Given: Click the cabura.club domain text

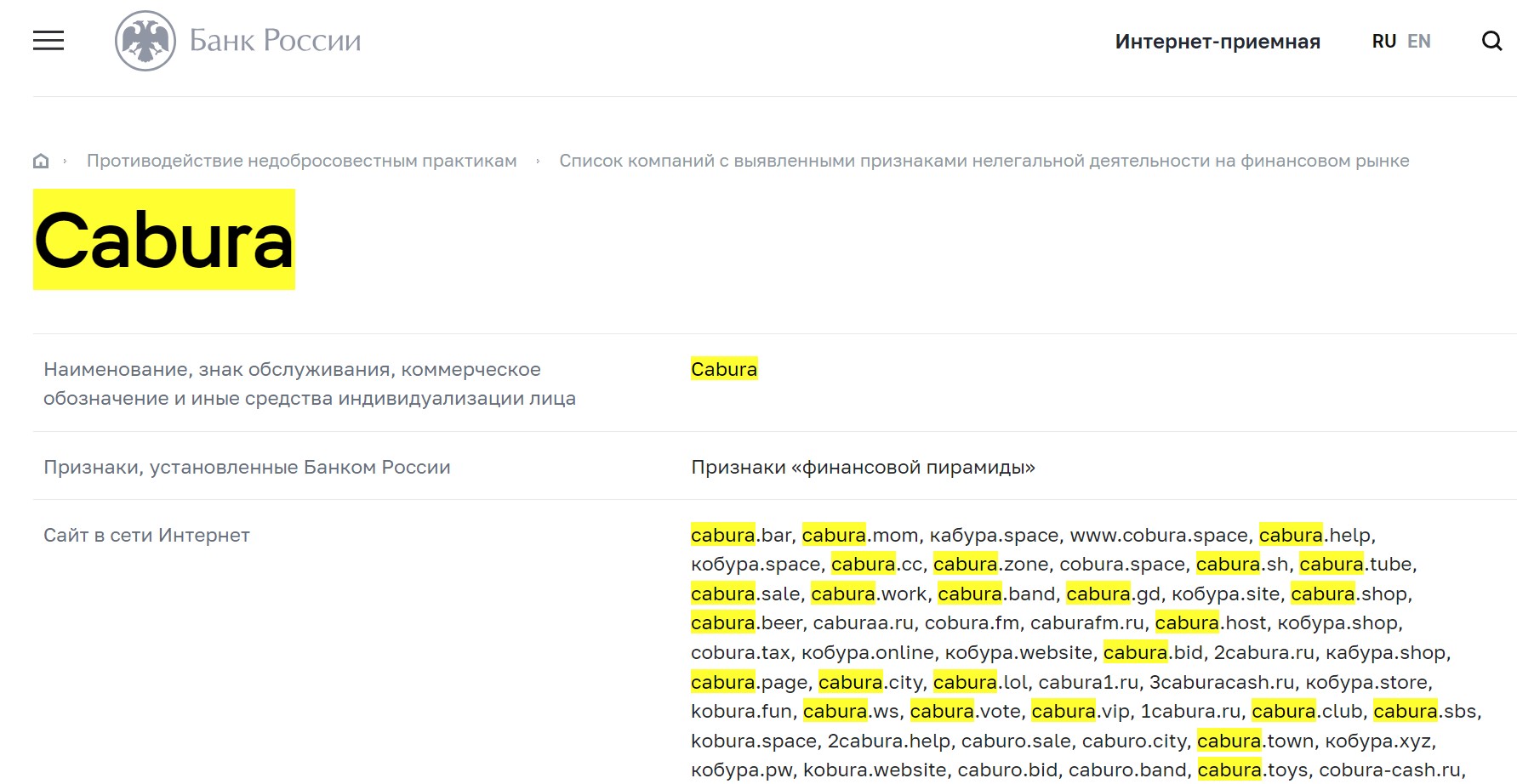Looking at the screenshot, I should pyautogui.click(x=1307, y=711).
